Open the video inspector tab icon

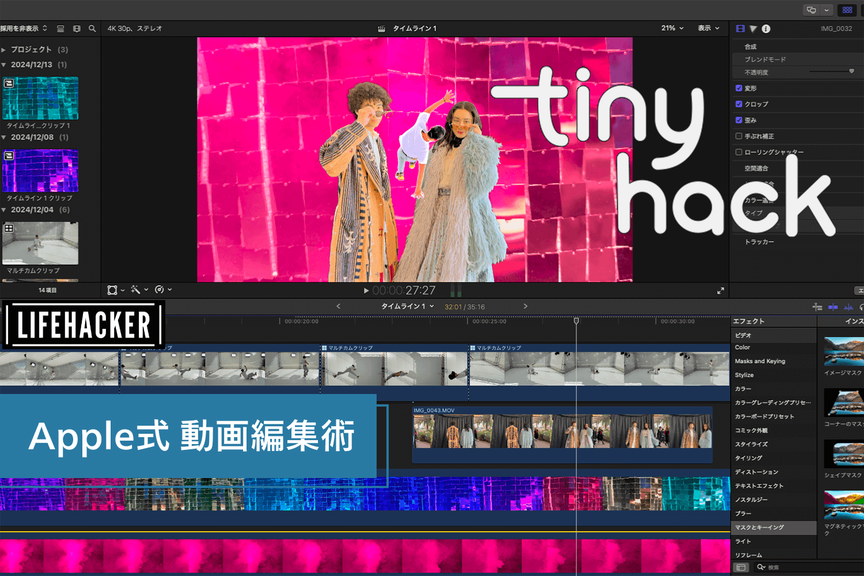741,29
